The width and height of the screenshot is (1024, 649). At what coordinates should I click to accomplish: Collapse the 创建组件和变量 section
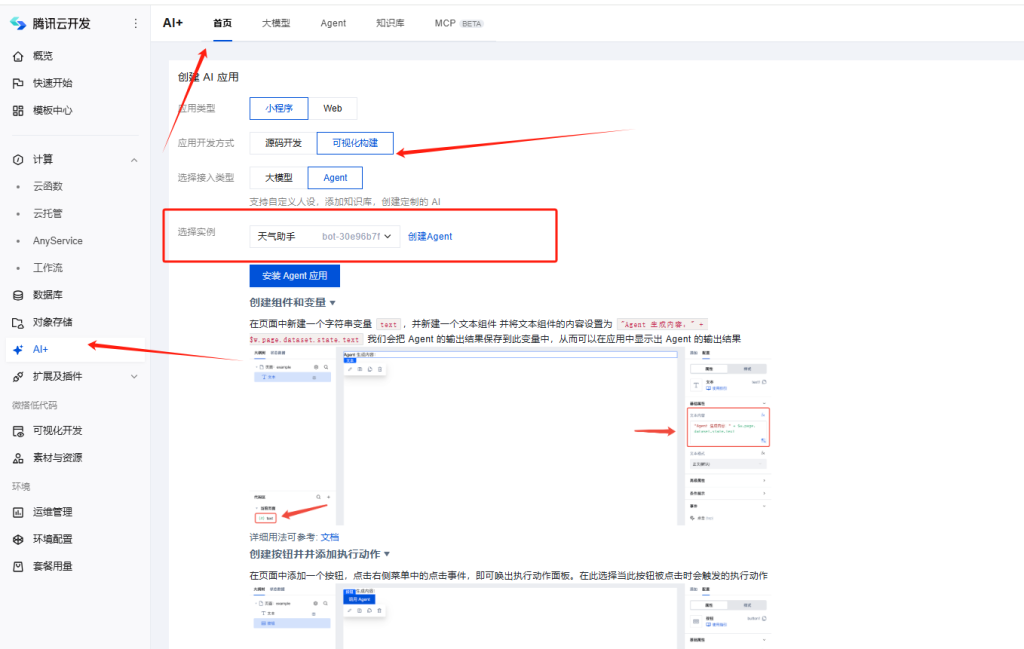click(332, 303)
